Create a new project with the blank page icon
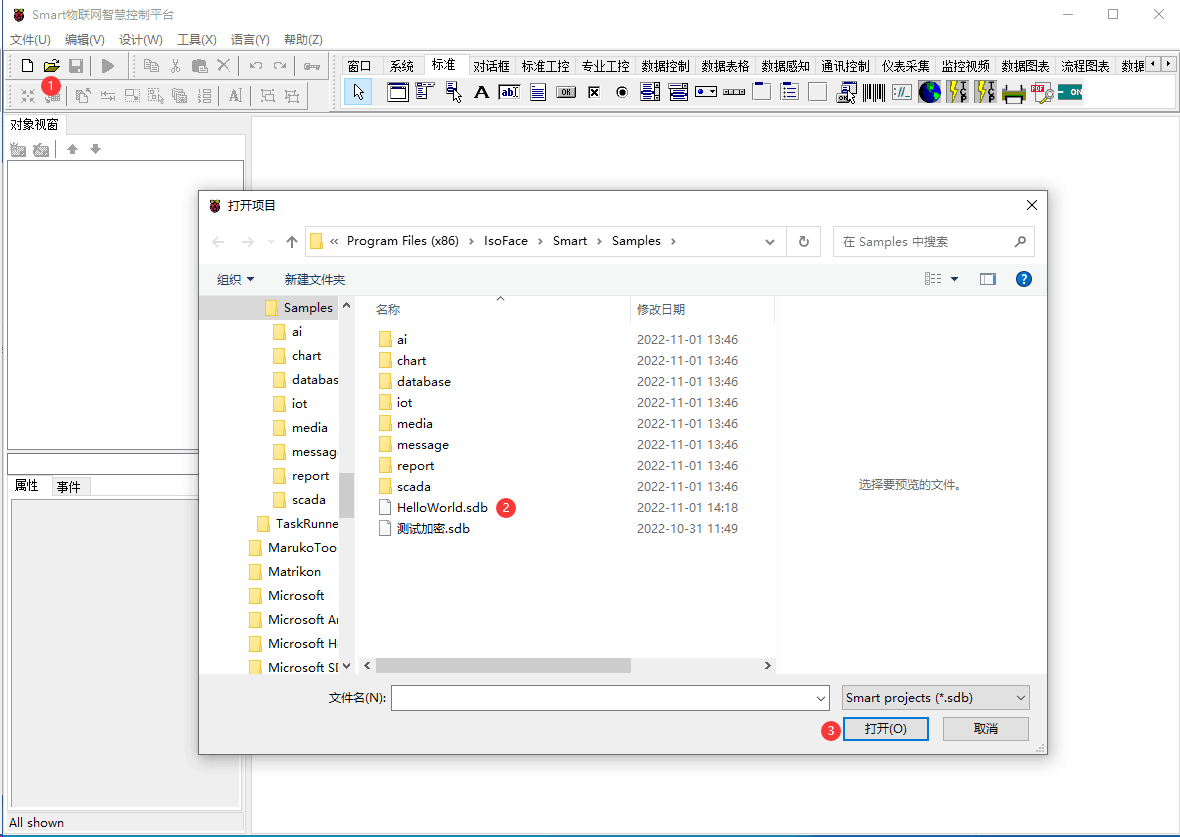This screenshot has height=837, width=1180. [x=27, y=66]
